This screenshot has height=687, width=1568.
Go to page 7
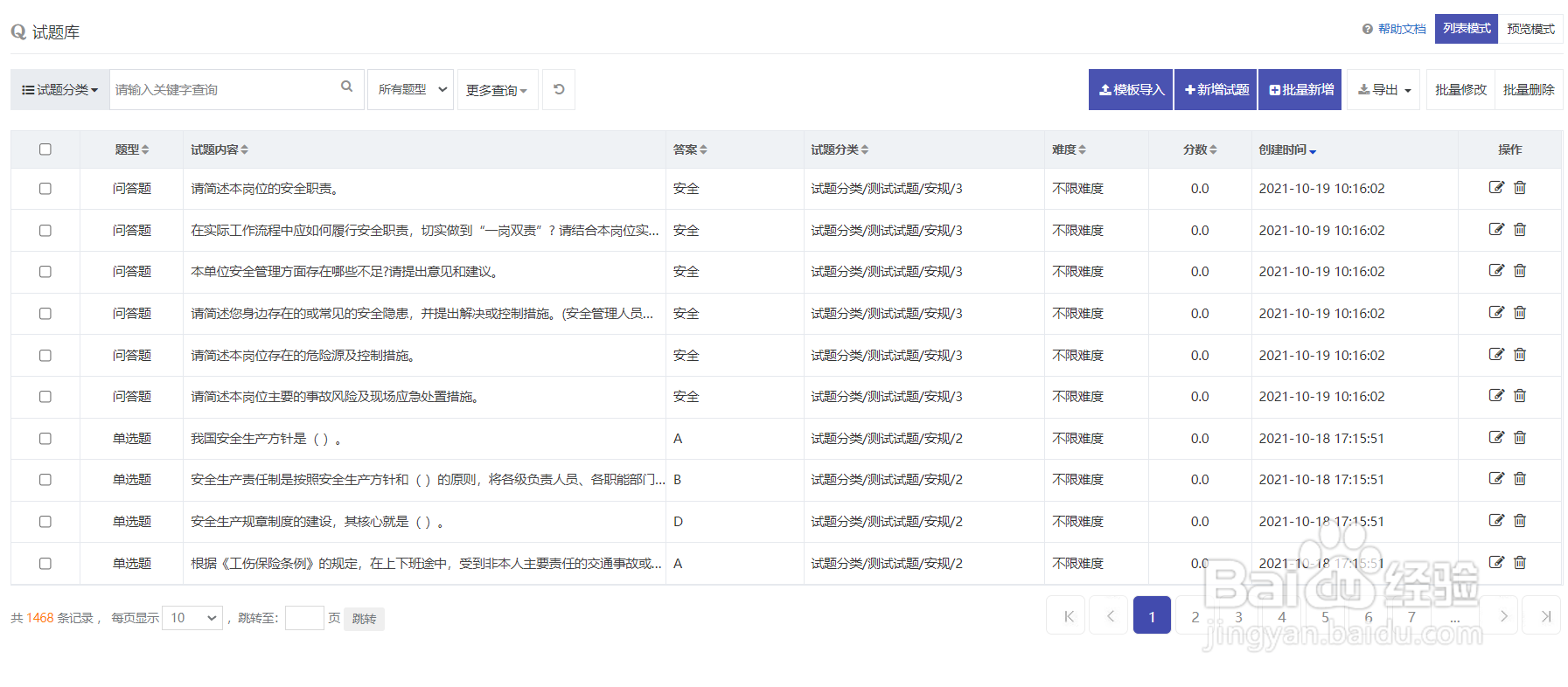[x=1411, y=615]
